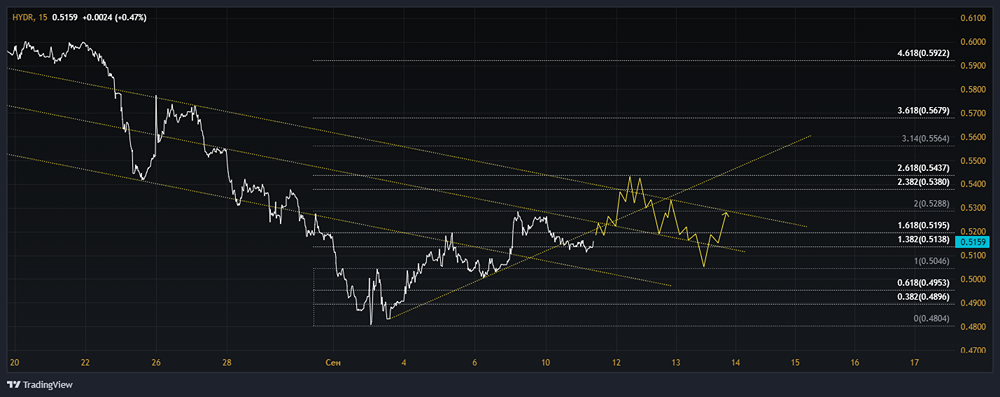Click date 26 on the time axis
This screenshot has height=397, width=1000.
(156, 363)
